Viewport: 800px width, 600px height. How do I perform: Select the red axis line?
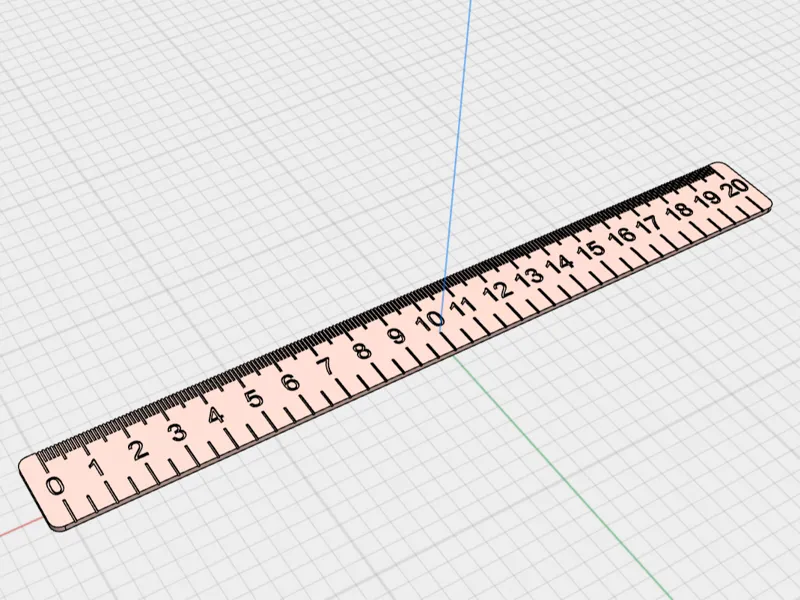(x=21, y=528)
